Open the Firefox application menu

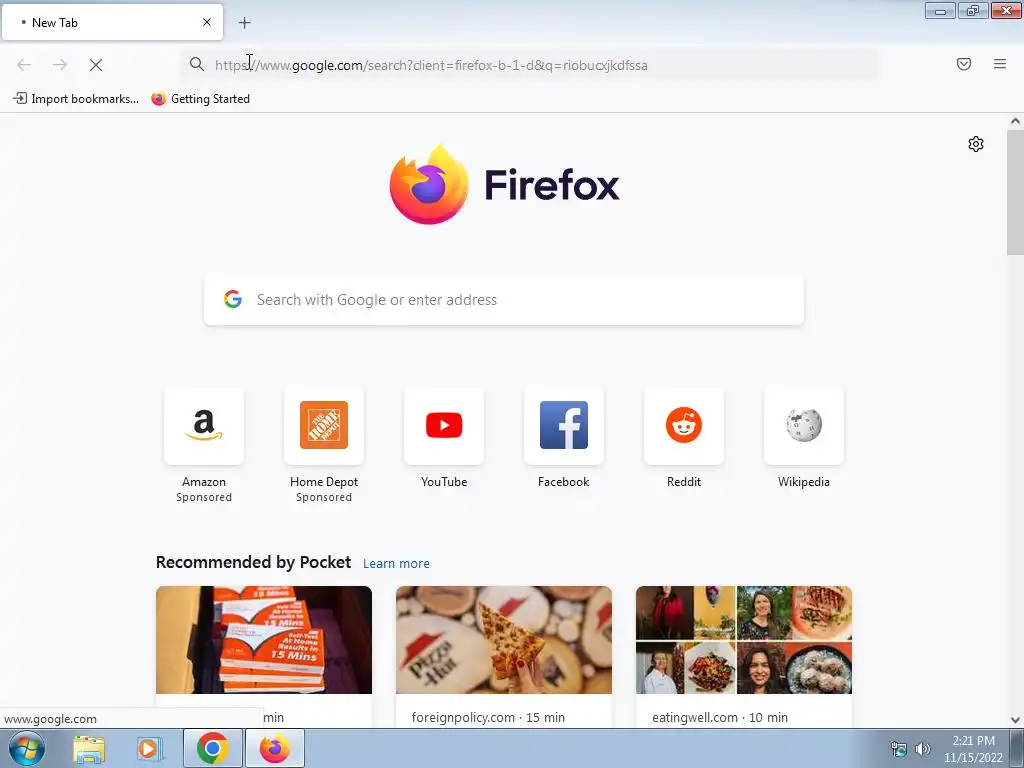(x=1000, y=64)
